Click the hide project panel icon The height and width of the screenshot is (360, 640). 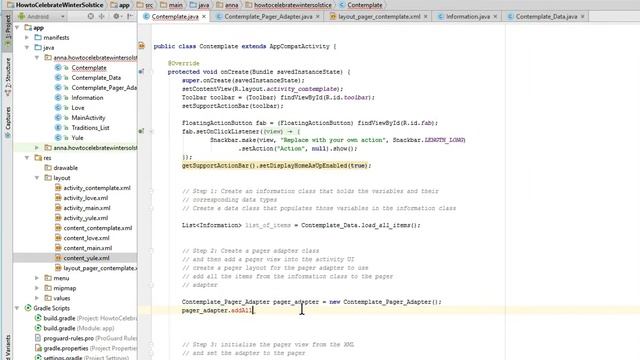tap(130, 16)
